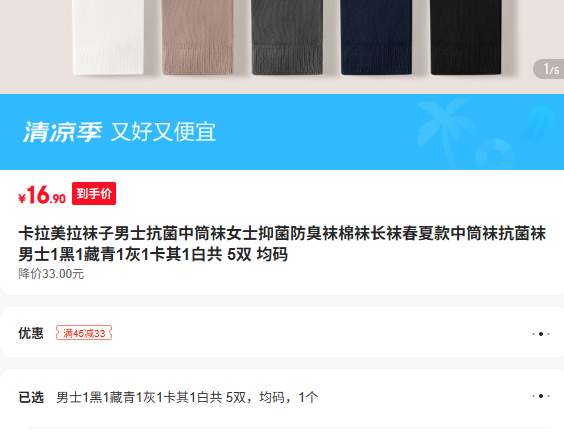Click the navy blue sock in product image
Viewport: 564px width, 442px height.
tap(376, 37)
